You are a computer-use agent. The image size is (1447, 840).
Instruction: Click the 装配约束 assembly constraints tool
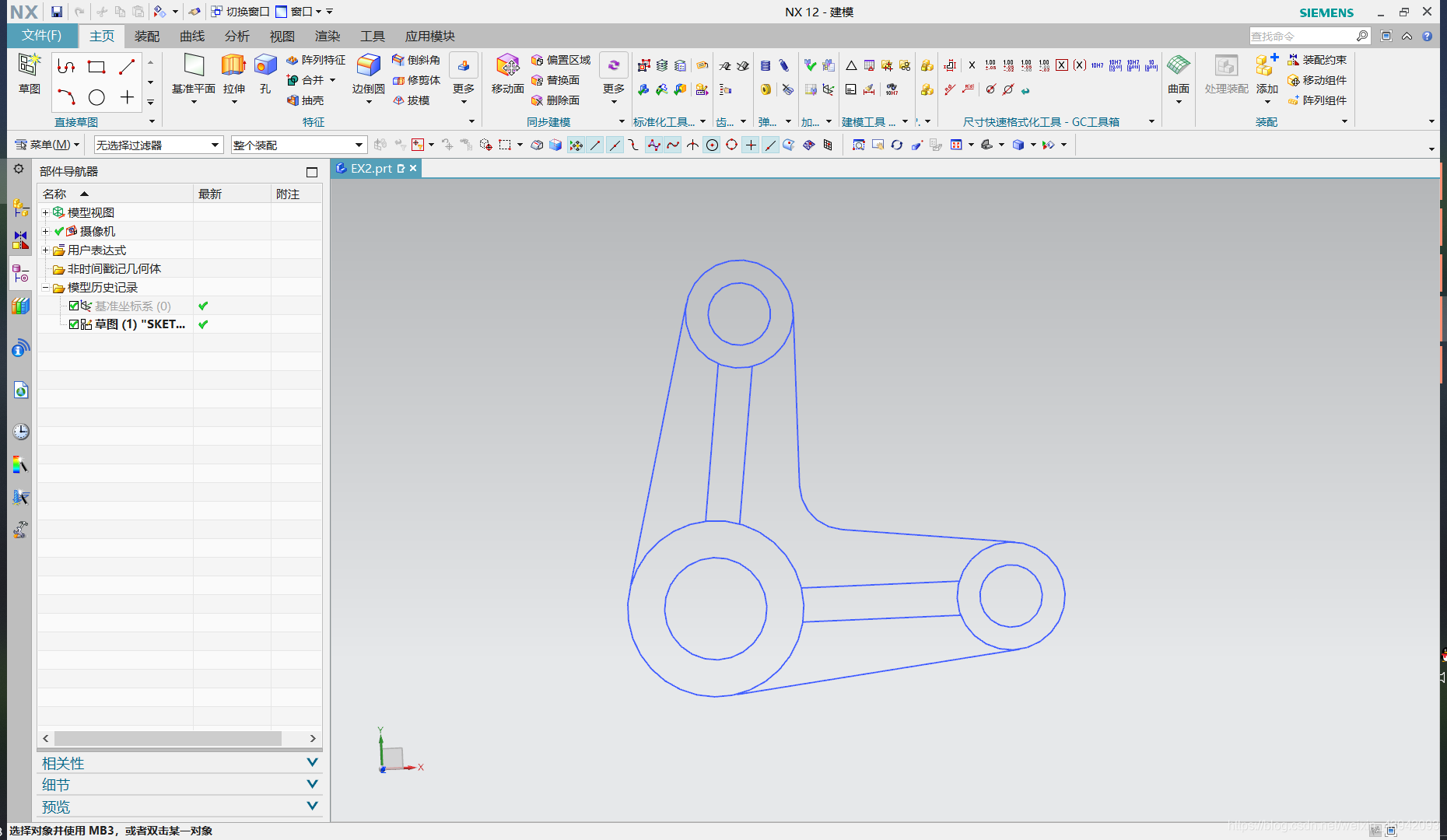(1317, 60)
